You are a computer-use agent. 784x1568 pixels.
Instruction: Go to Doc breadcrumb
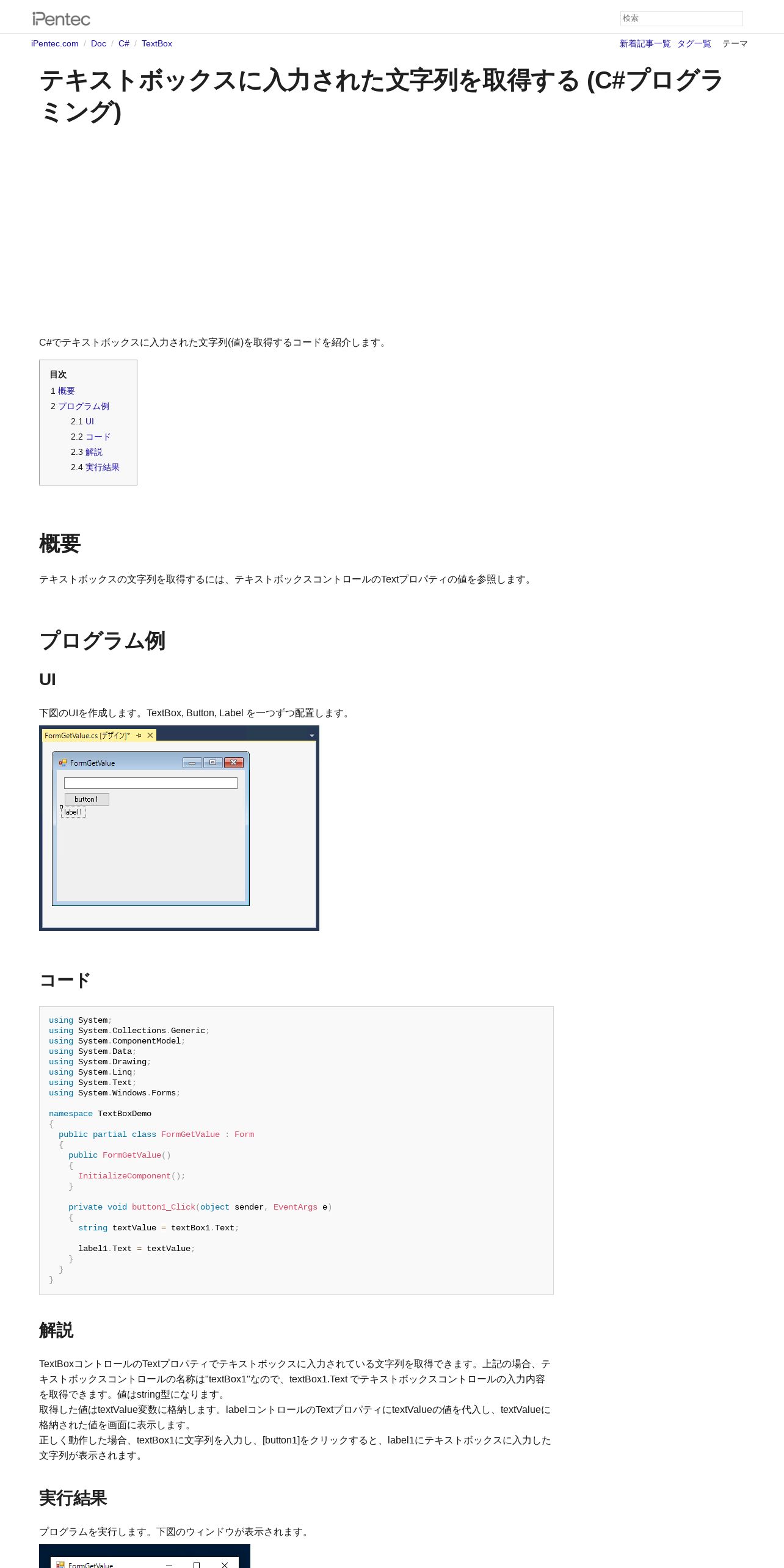[98, 44]
